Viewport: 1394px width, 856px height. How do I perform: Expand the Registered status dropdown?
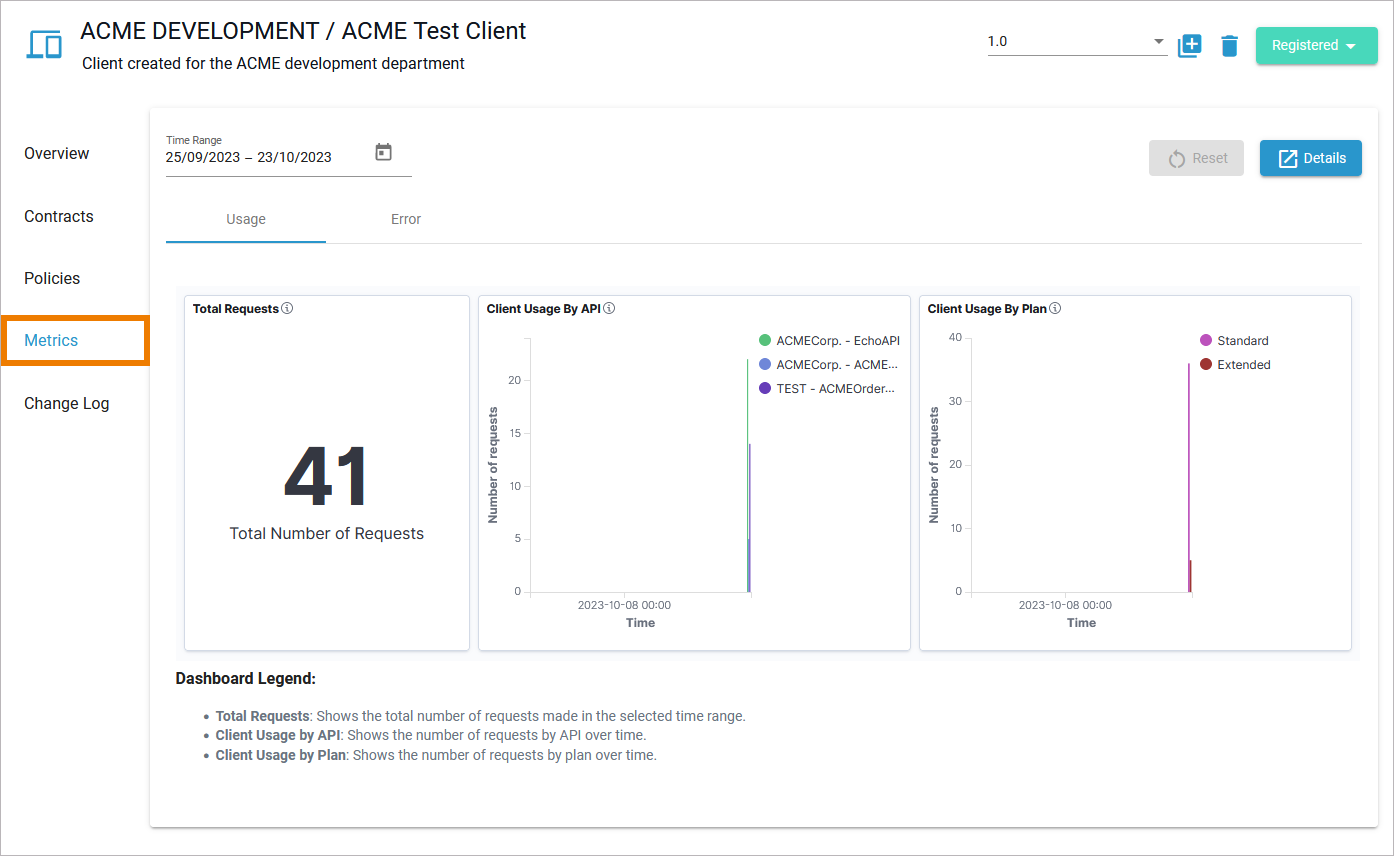tap(1316, 46)
